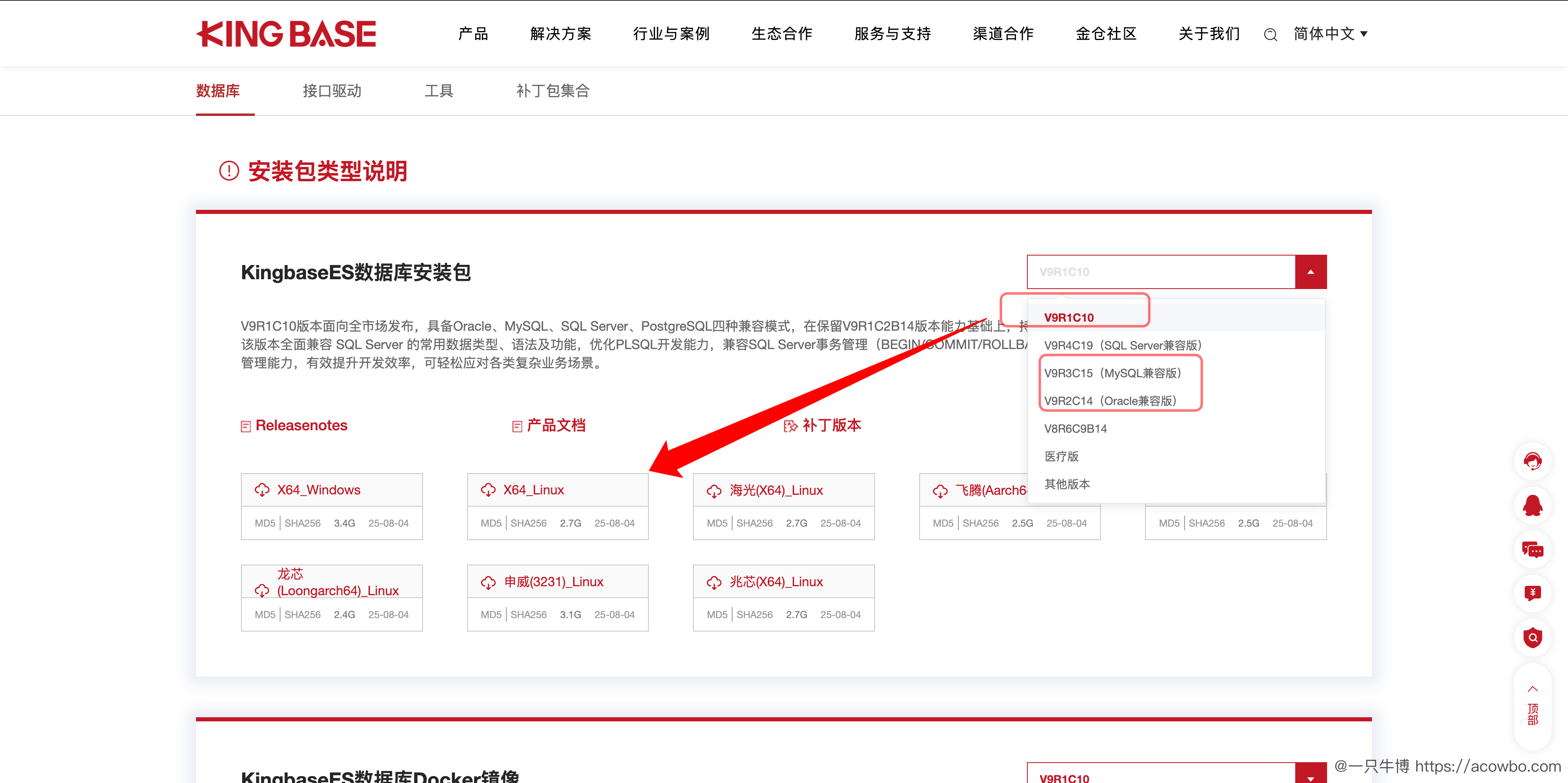Click the Releasenotes document icon
The image size is (1568, 783).
246,427
